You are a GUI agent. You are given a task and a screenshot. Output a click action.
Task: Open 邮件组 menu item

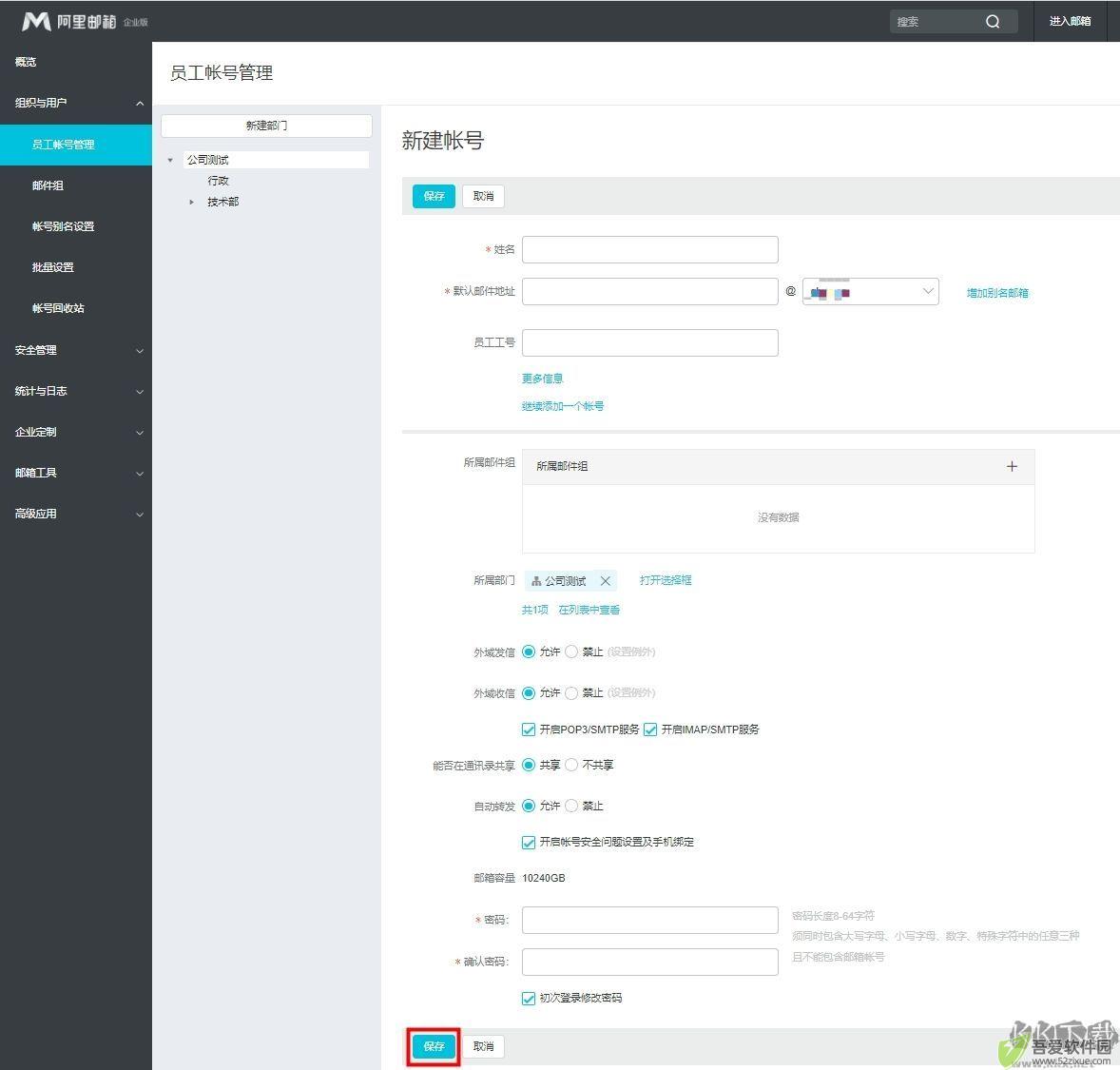[x=48, y=185]
